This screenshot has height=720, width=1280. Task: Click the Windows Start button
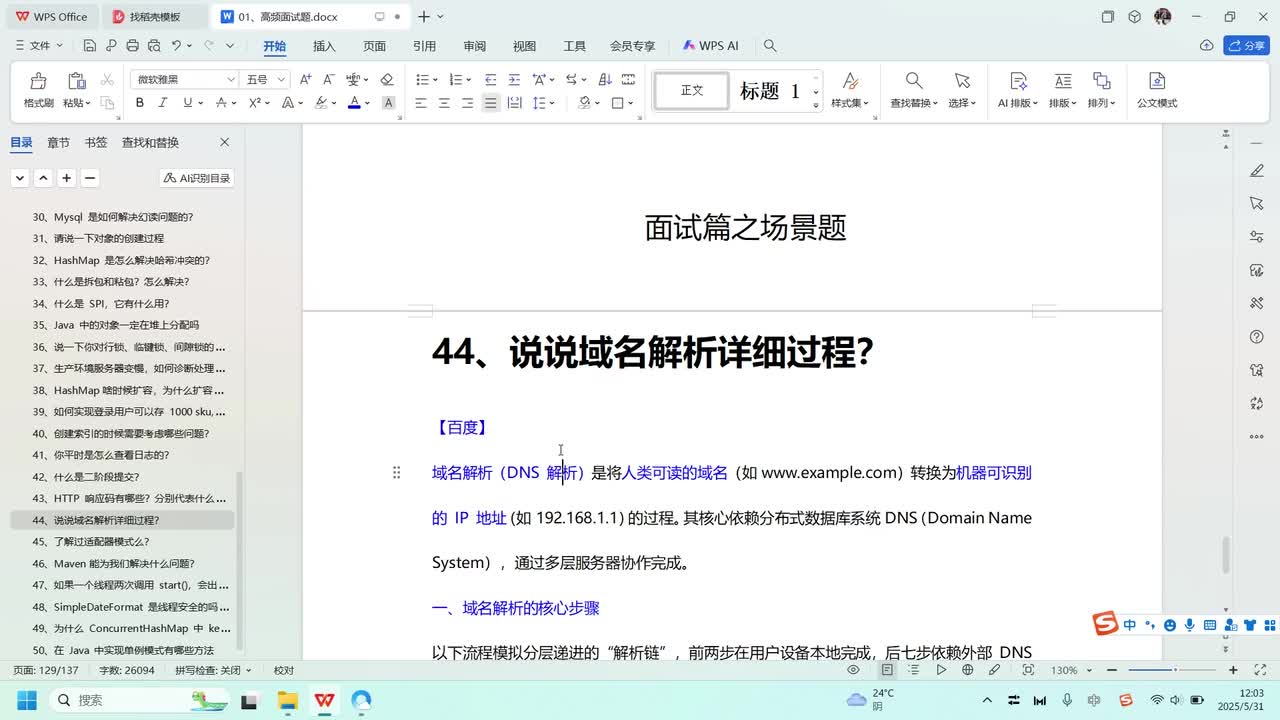[27, 700]
